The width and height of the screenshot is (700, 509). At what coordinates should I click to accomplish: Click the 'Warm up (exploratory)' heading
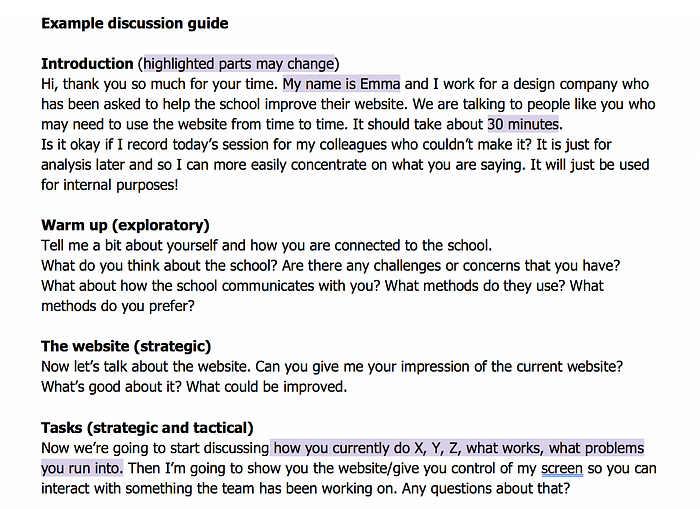pos(125,225)
